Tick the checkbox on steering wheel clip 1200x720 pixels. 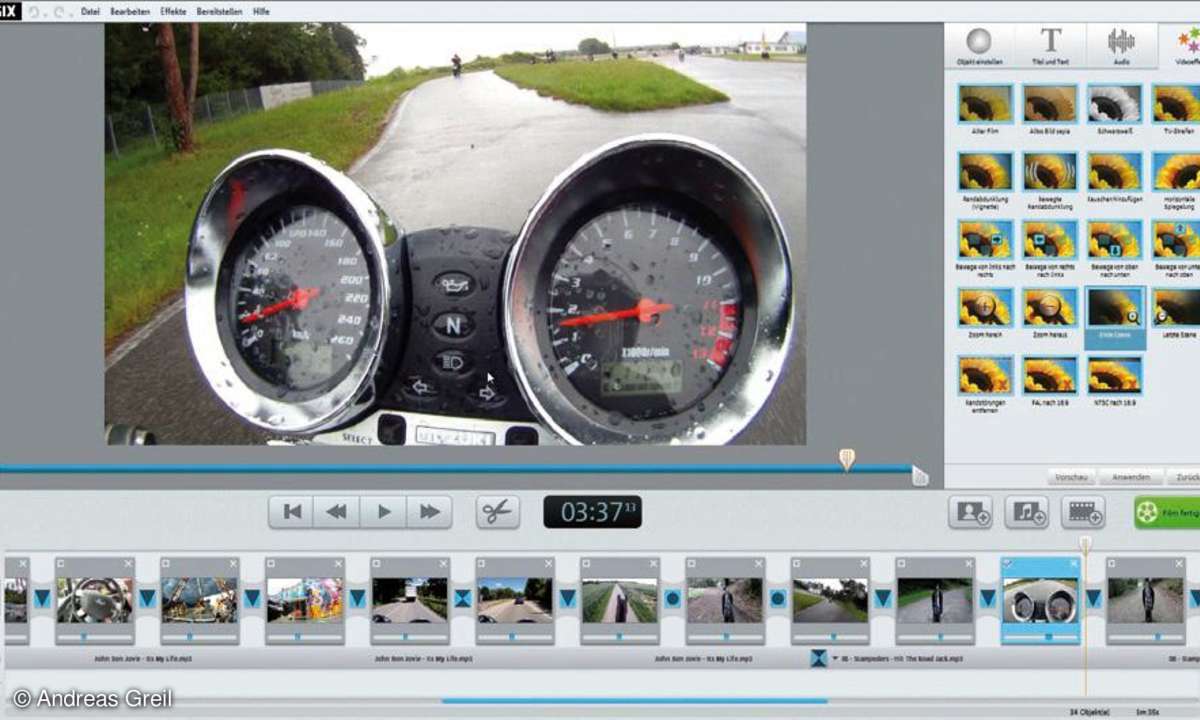click(x=61, y=564)
